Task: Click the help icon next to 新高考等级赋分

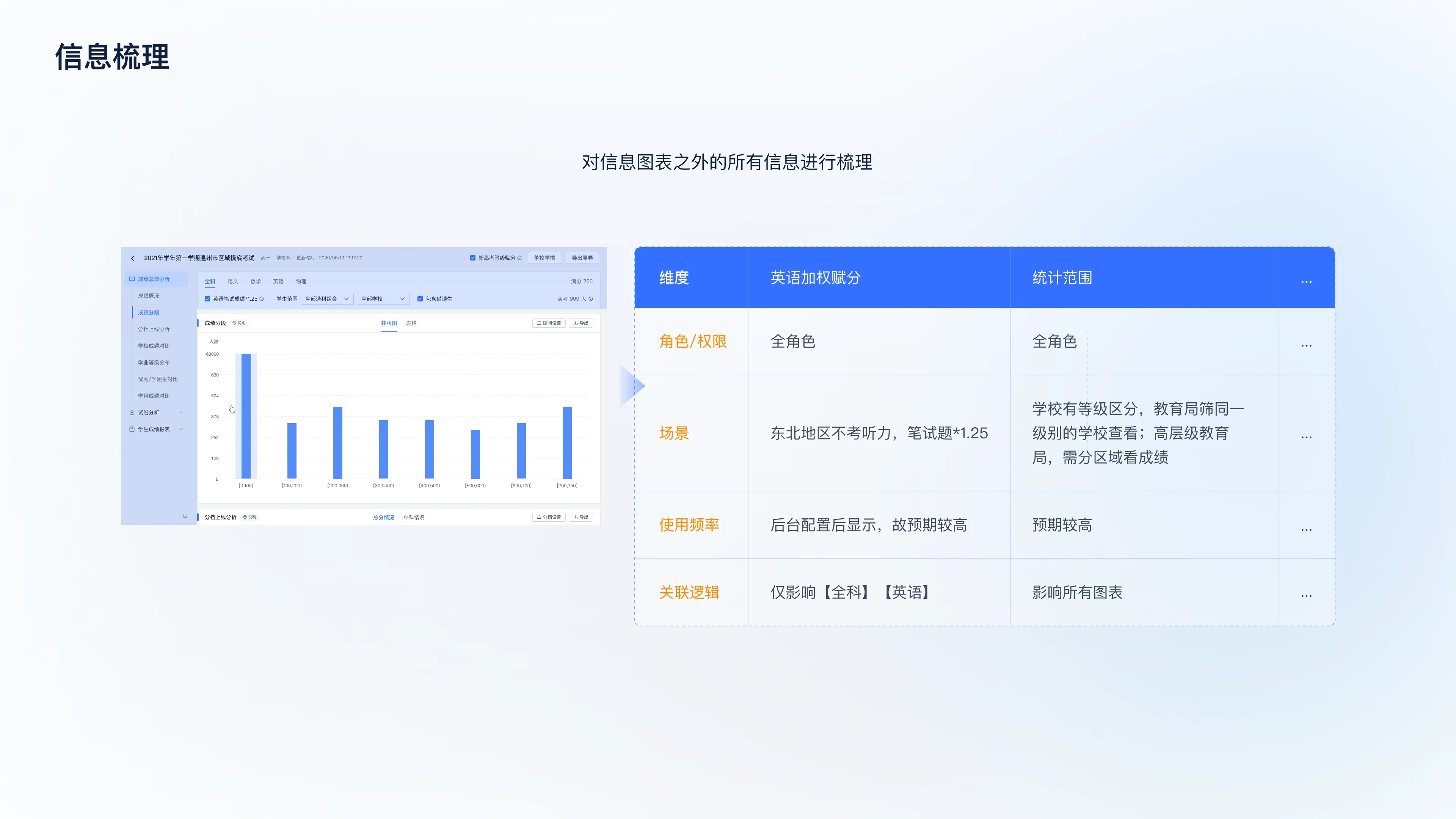Action: (519, 258)
